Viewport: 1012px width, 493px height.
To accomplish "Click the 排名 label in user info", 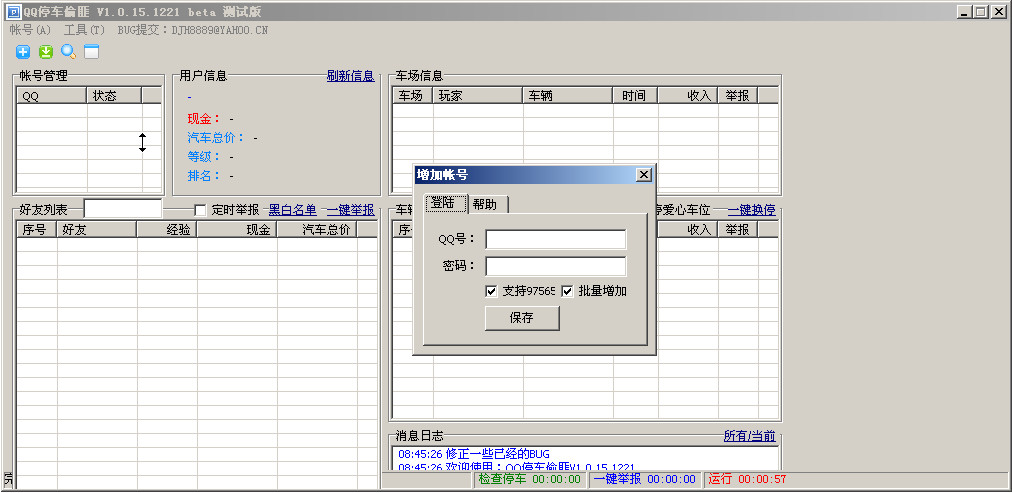I will click(203, 175).
